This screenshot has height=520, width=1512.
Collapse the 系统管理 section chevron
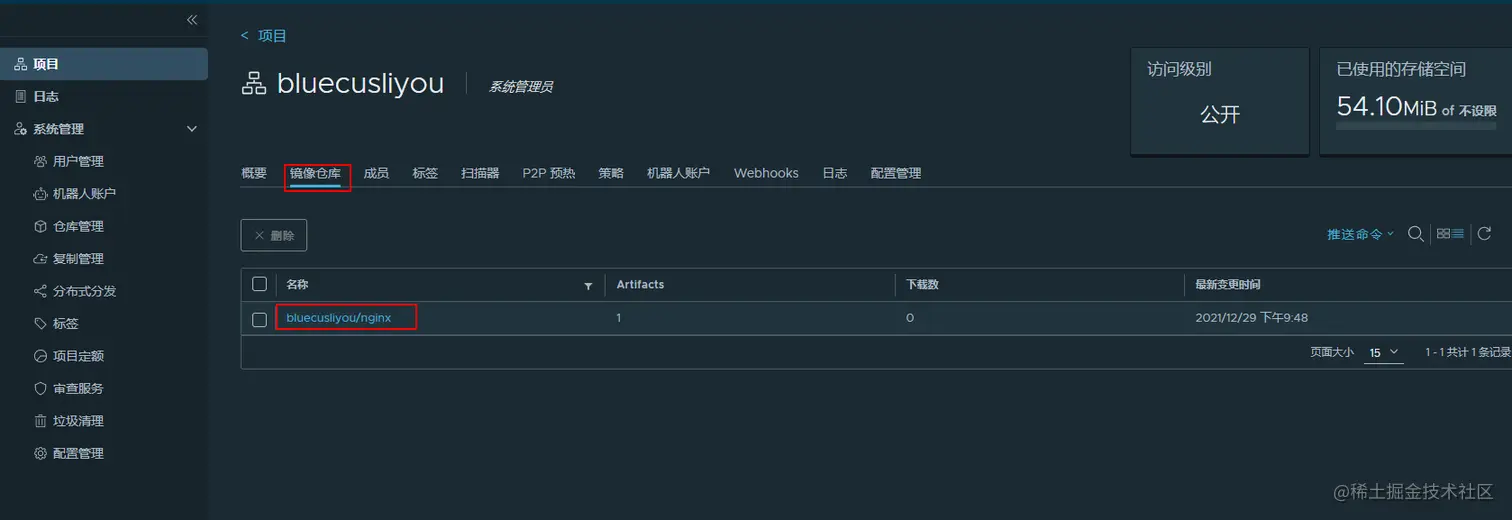coord(192,129)
